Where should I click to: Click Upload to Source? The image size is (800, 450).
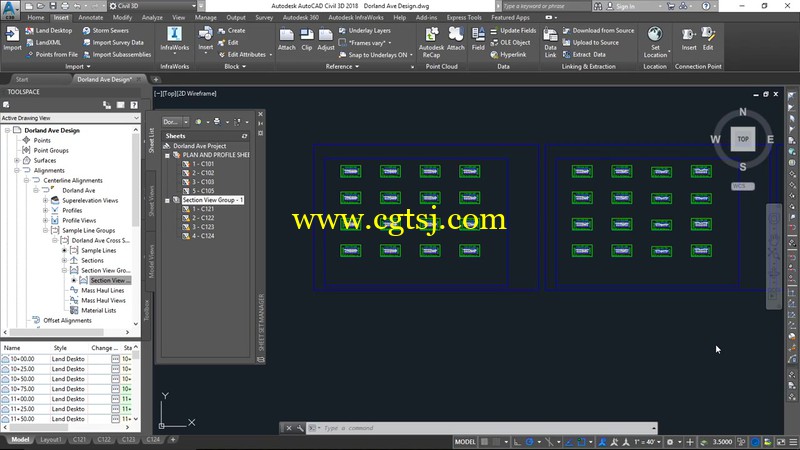590,42
